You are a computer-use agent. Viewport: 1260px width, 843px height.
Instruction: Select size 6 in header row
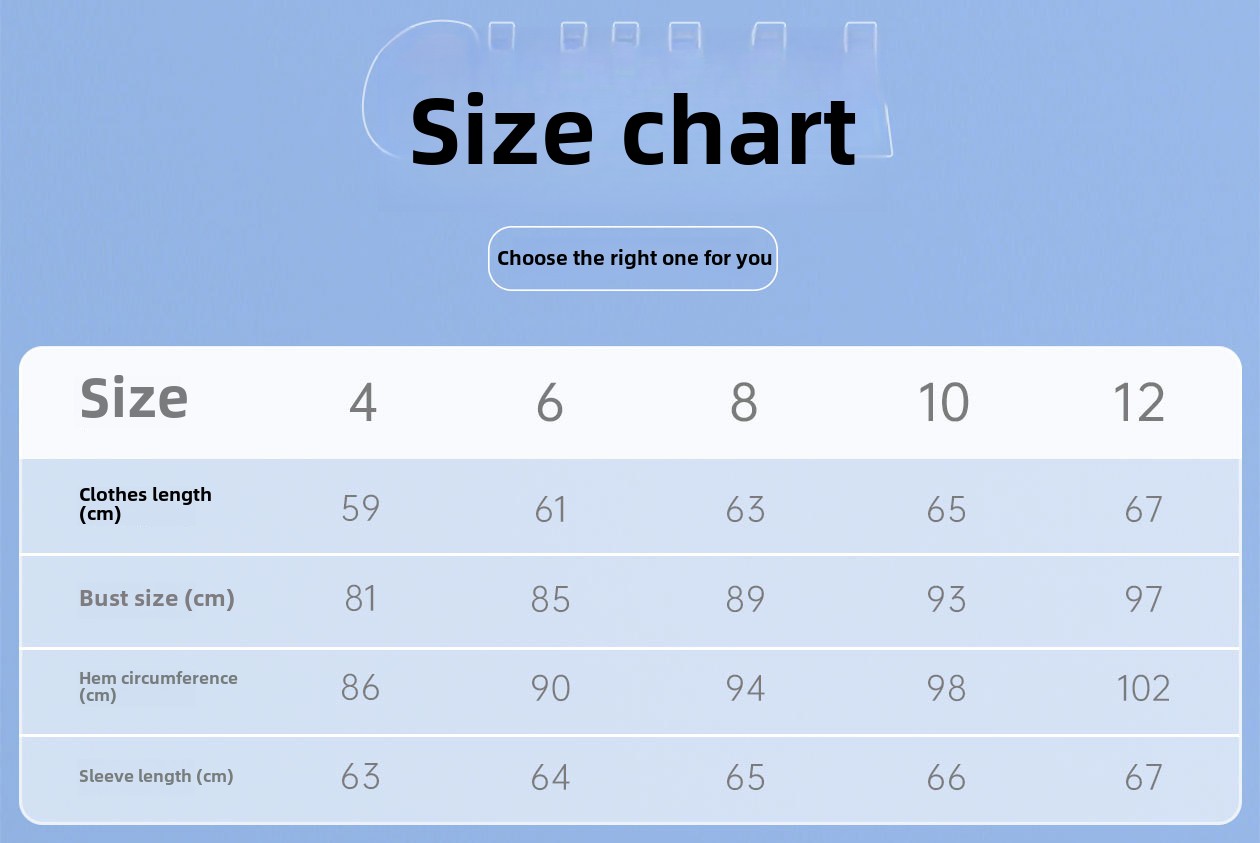[550, 403]
